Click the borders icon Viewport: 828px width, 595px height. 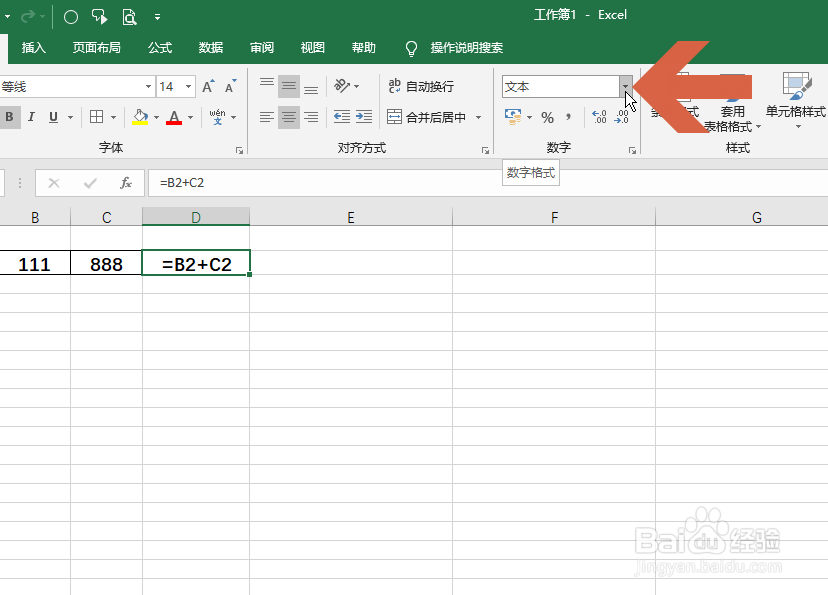click(x=97, y=117)
